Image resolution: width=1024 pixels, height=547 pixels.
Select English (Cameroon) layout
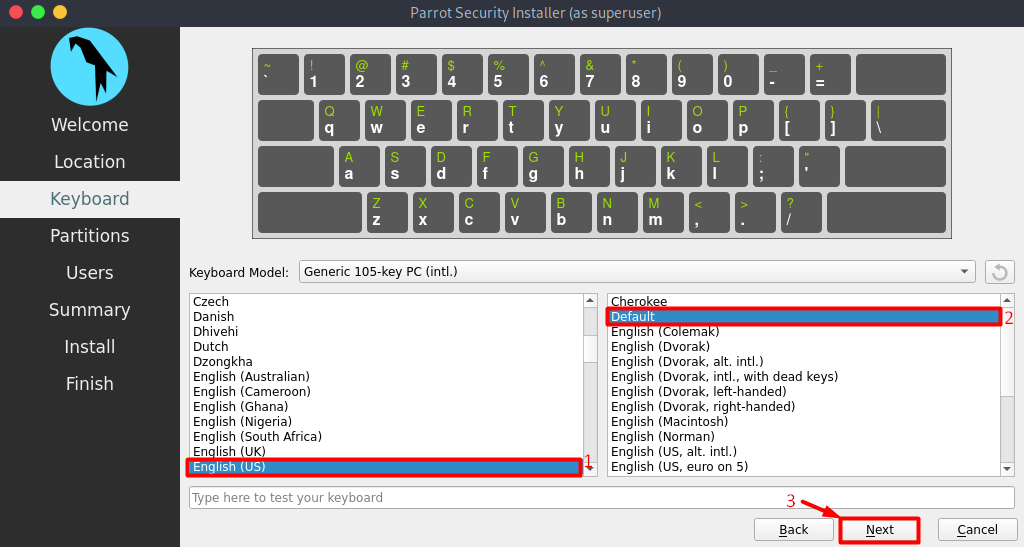click(x=387, y=392)
